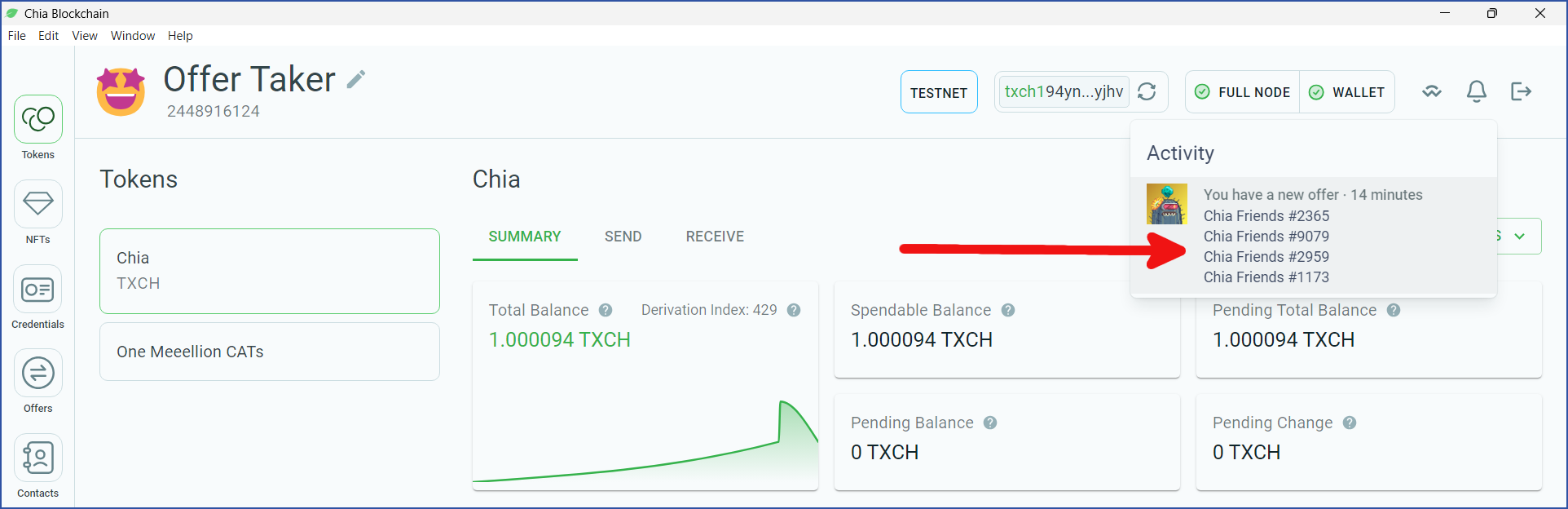Open the WalletConnect icon
This screenshot has height=509, width=1568.
[x=1432, y=91]
